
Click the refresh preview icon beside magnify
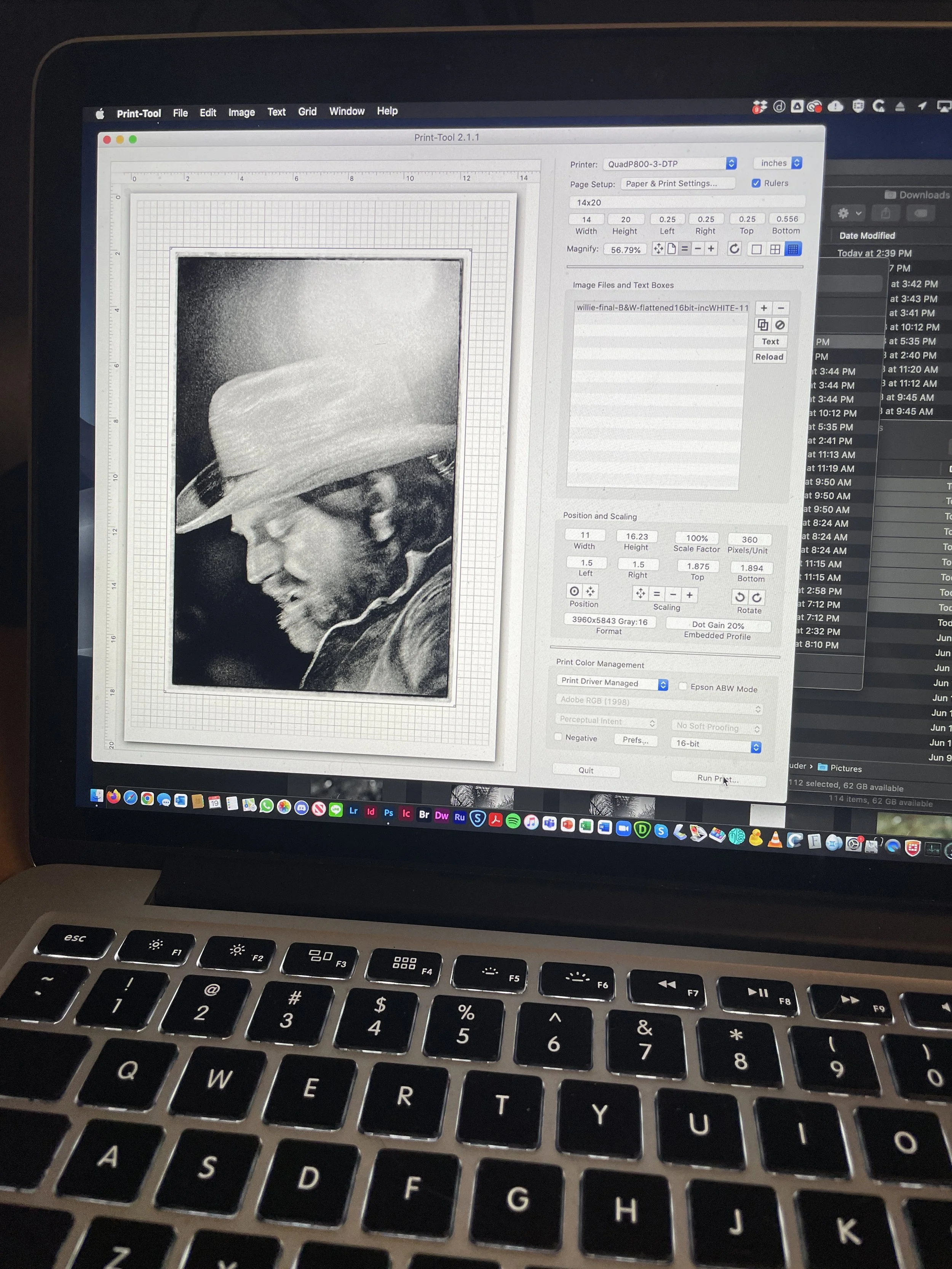point(734,249)
